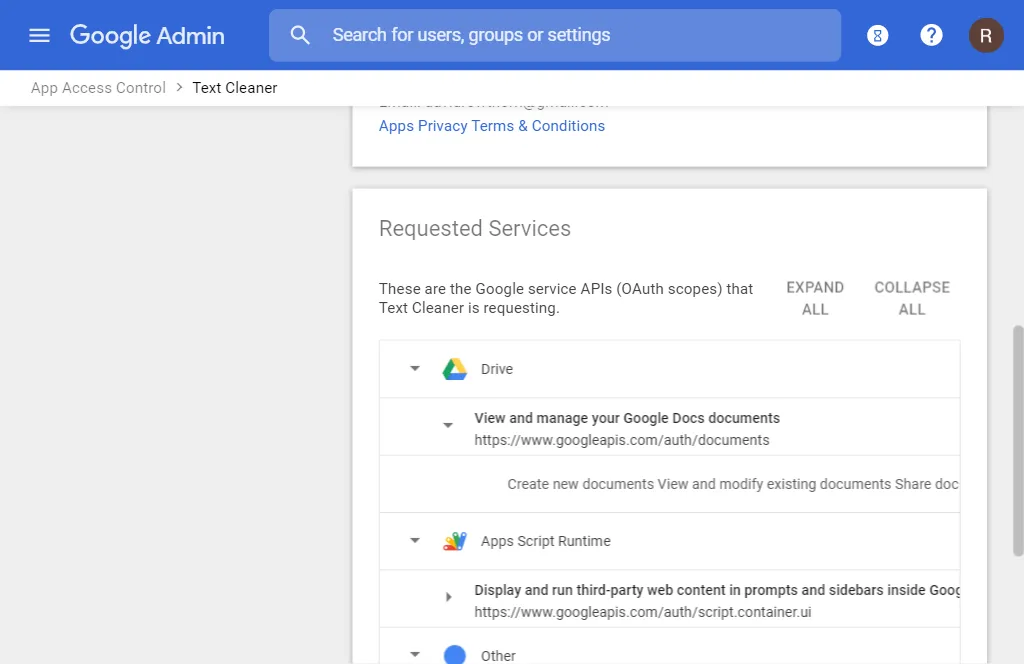The width and height of the screenshot is (1024, 664).
Task: Click the Apps Script Runtime icon
Action: click(455, 541)
